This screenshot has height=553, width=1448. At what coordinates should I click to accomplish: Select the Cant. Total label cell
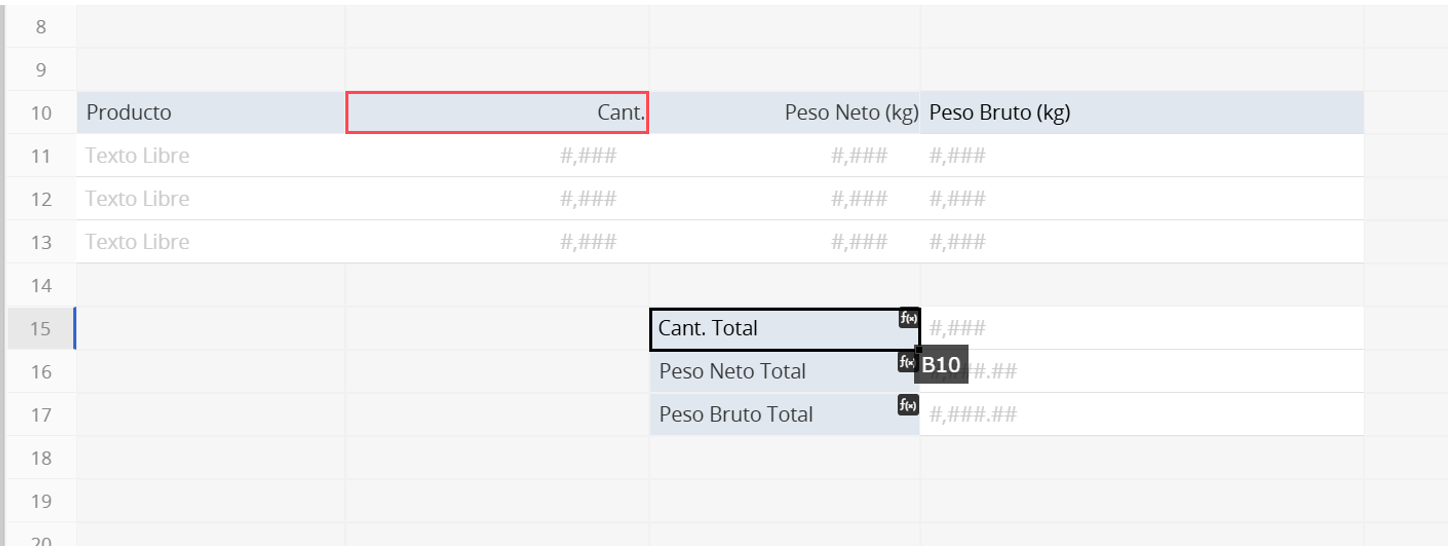point(785,329)
